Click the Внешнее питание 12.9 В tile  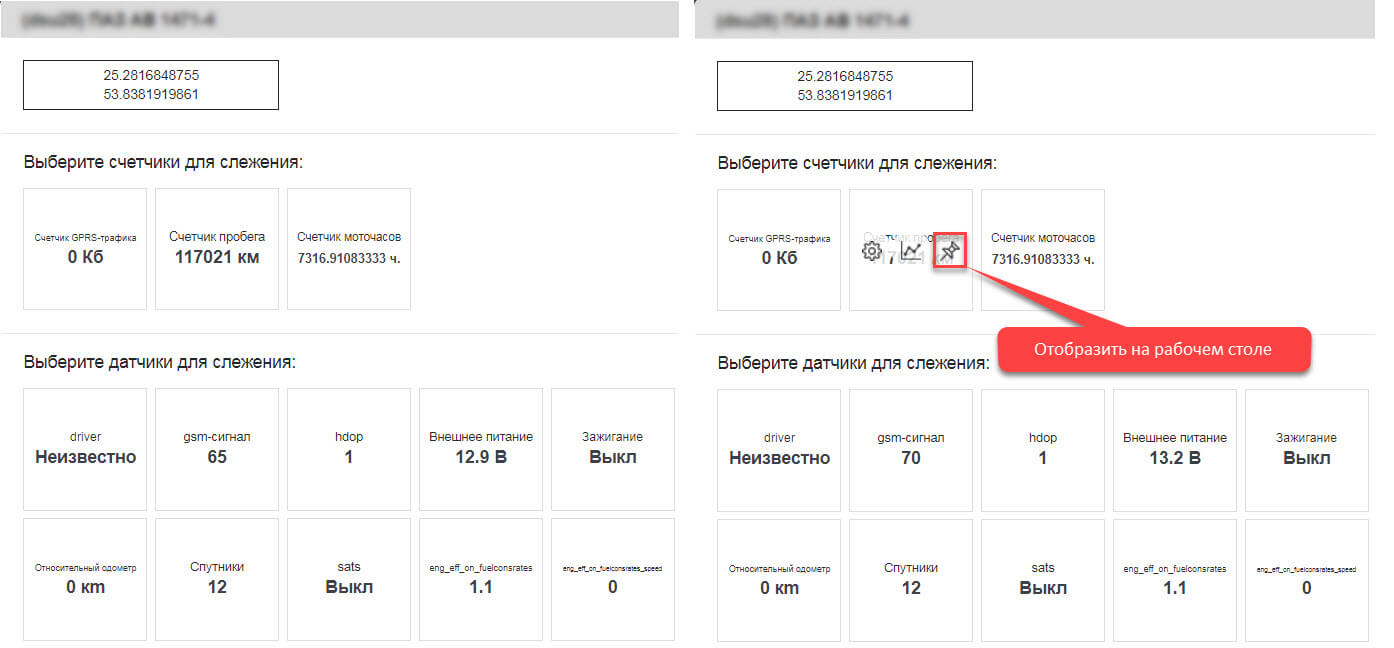pyautogui.click(x=481, y=448)
